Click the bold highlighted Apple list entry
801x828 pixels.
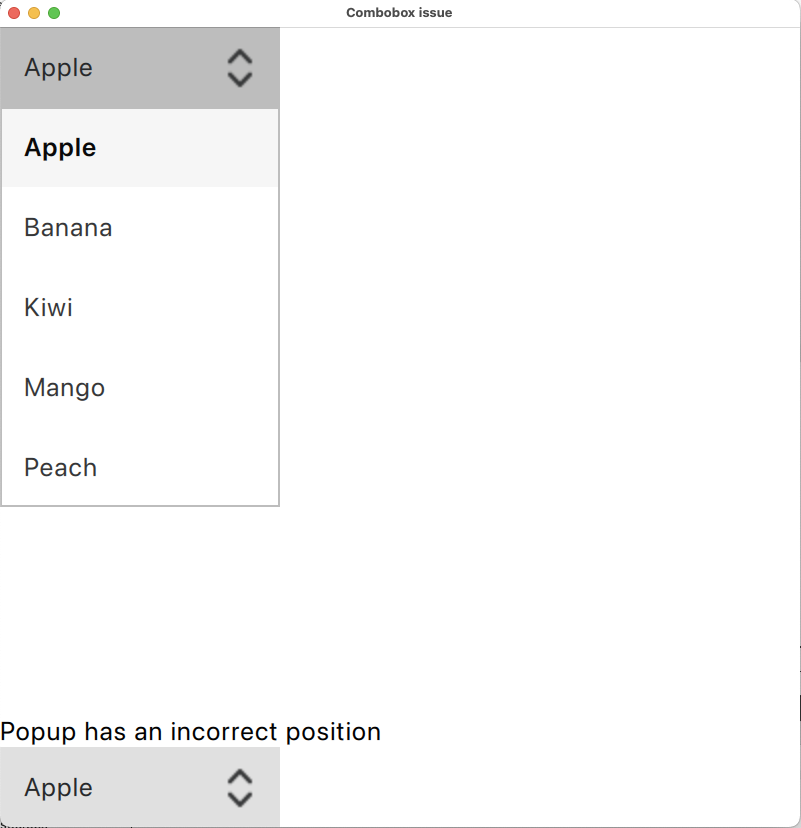tap(140, 148)
